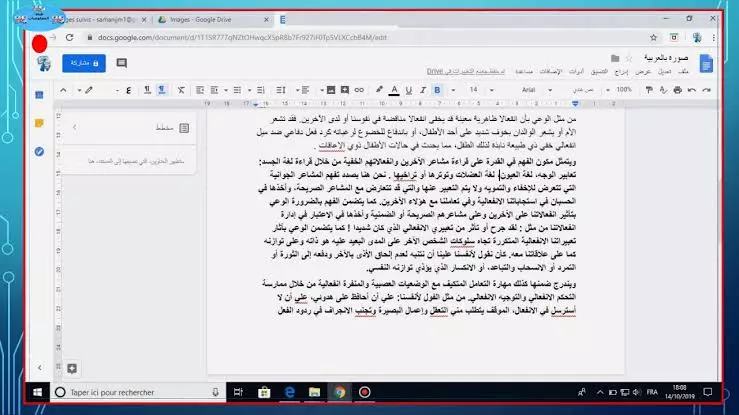Open the Calendar side panel icon
Image resolution: width=739 pixels, height=415 pixels.
pos(39,95)
